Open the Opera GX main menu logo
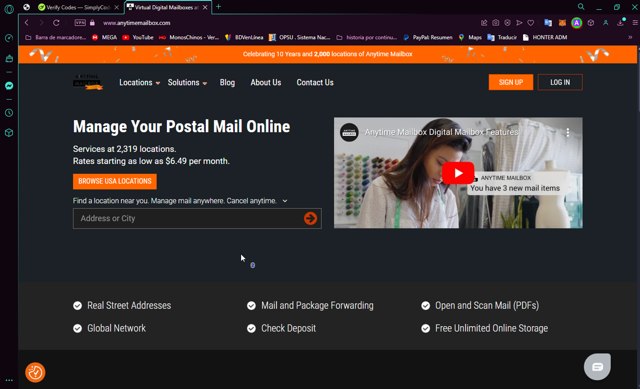 pyautogui.click(x=9, y=8)
